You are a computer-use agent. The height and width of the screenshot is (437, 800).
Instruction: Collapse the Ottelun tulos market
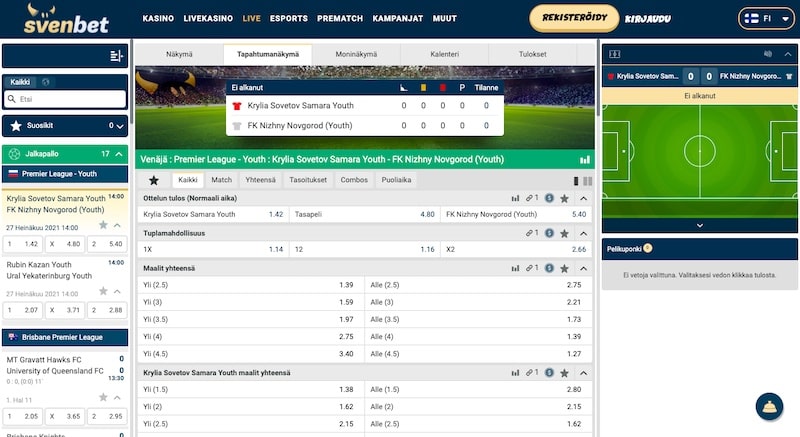coord(583,198)
